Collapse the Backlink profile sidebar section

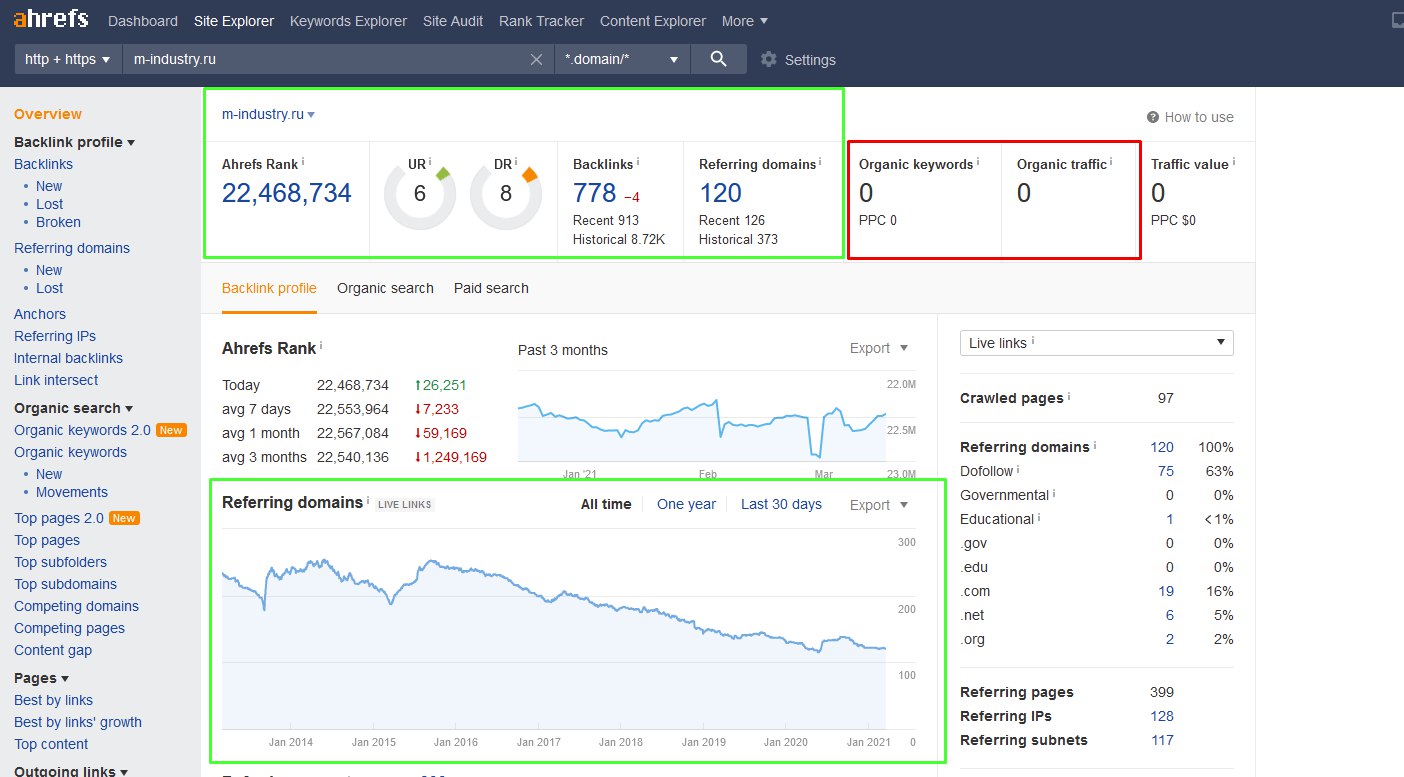pyautogui.click(x=74, y=142)
